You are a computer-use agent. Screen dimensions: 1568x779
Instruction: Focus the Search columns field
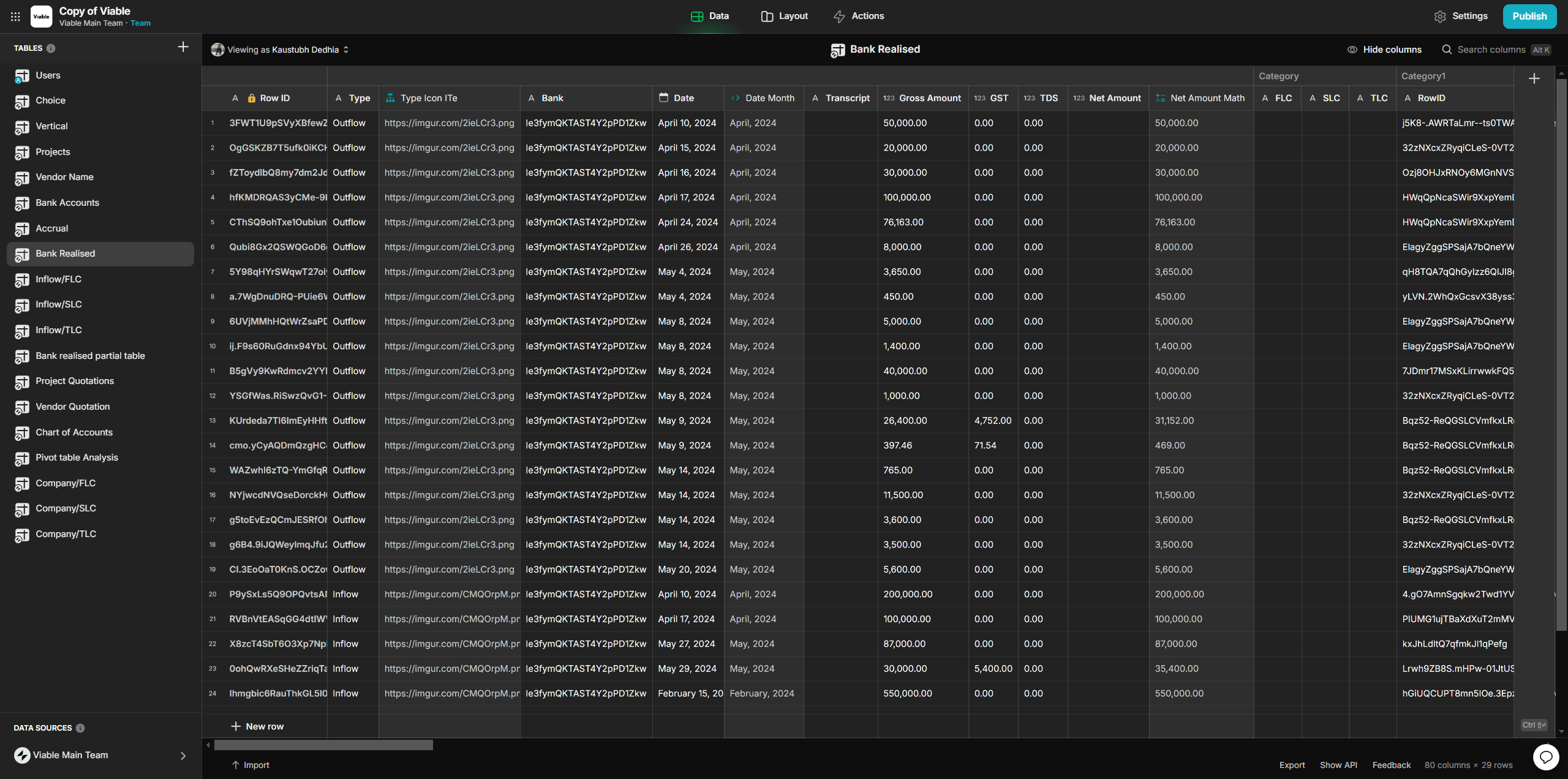(x=1496, y=50)
